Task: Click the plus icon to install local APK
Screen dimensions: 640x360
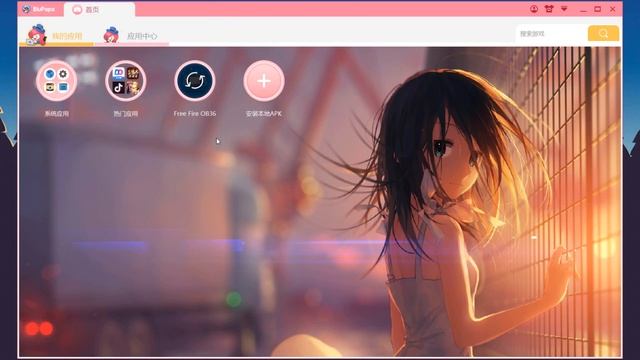Action: click(264, 81)
